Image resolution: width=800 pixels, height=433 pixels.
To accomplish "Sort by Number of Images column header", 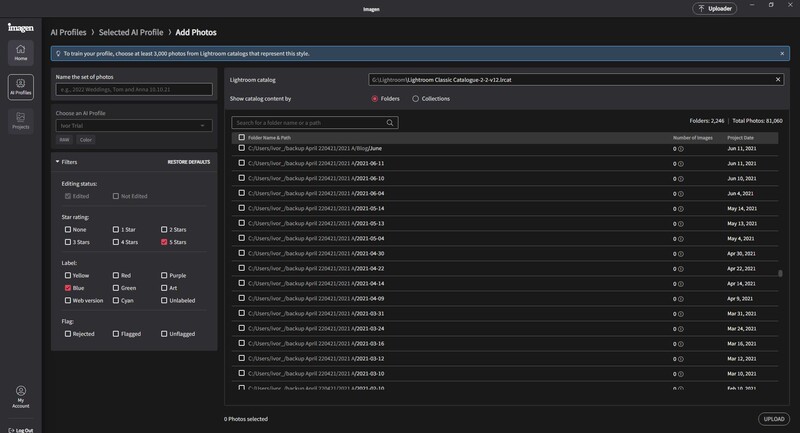I will point(692,138).
